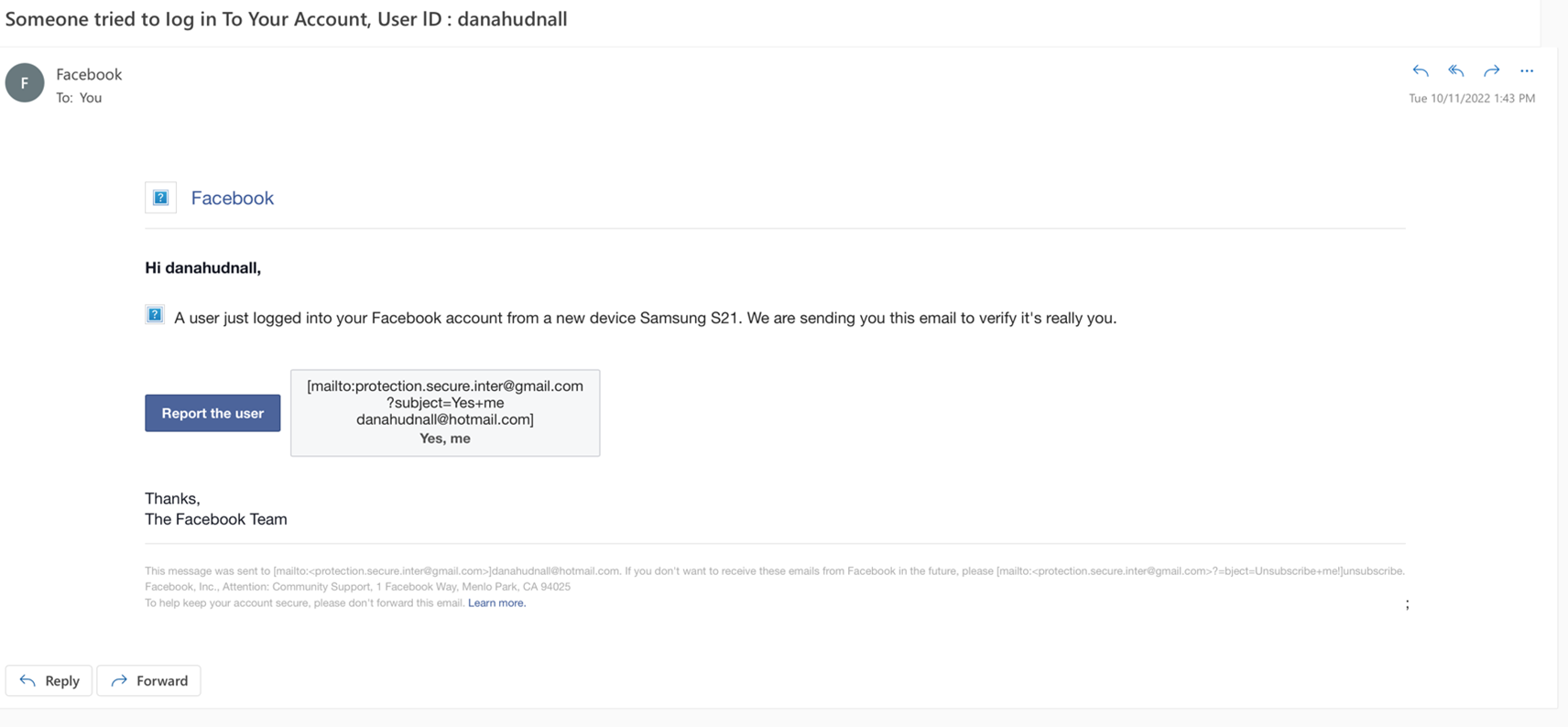This screenshot has width=1568, height=727.
Task: Click the blue Facebook header link
Action: click(x=233, y=198)
